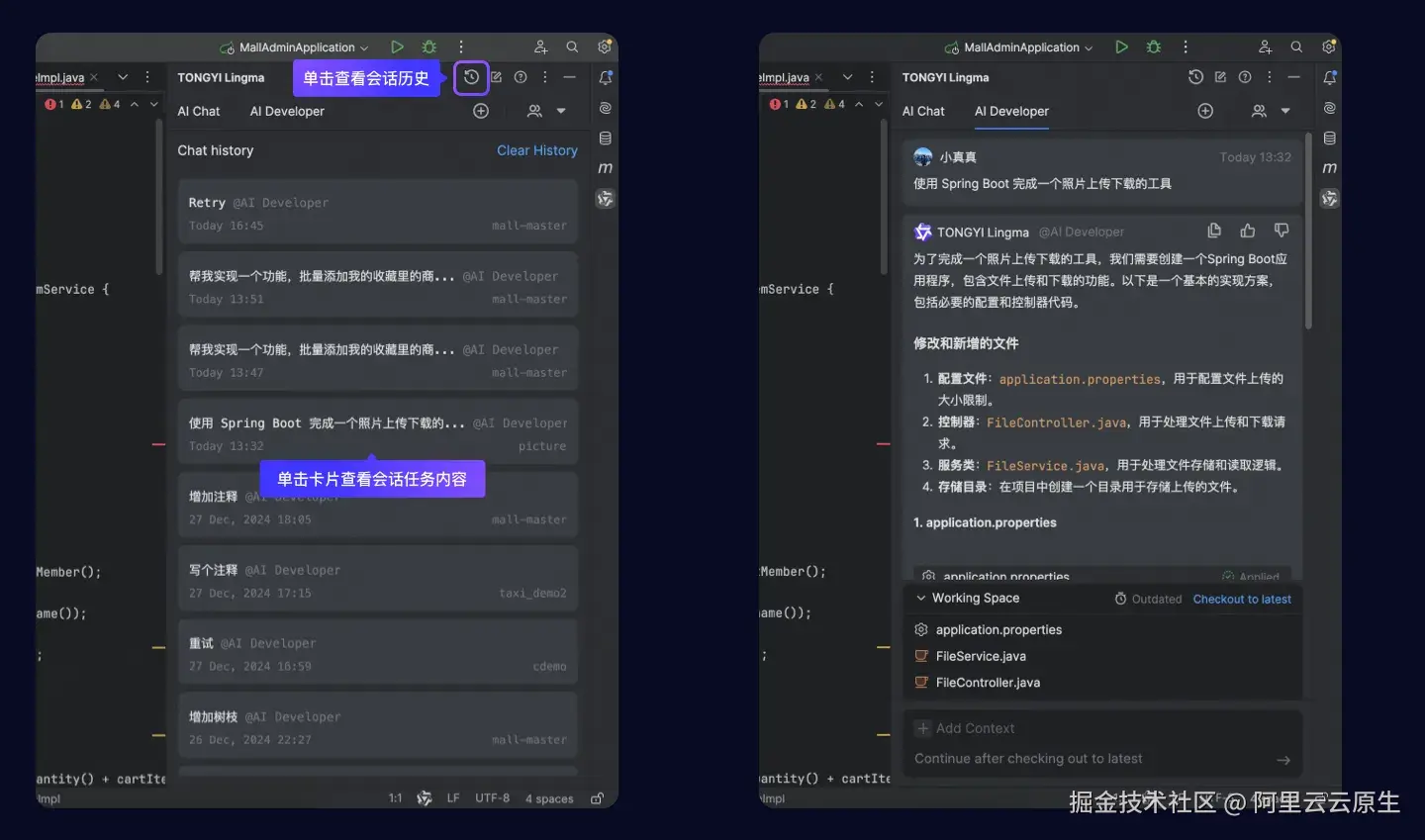The width and height of the screenshot is (1425, 840).
Task: Click the read-only lock icon in left status bar
Action: [598, 798]
